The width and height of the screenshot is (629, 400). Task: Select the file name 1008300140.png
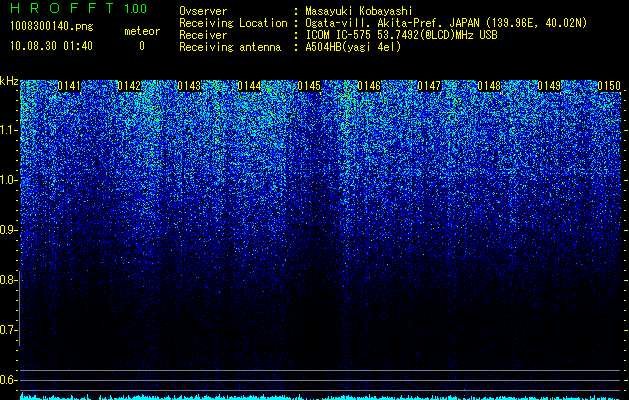pyautogui.click(x=52, y=27)
